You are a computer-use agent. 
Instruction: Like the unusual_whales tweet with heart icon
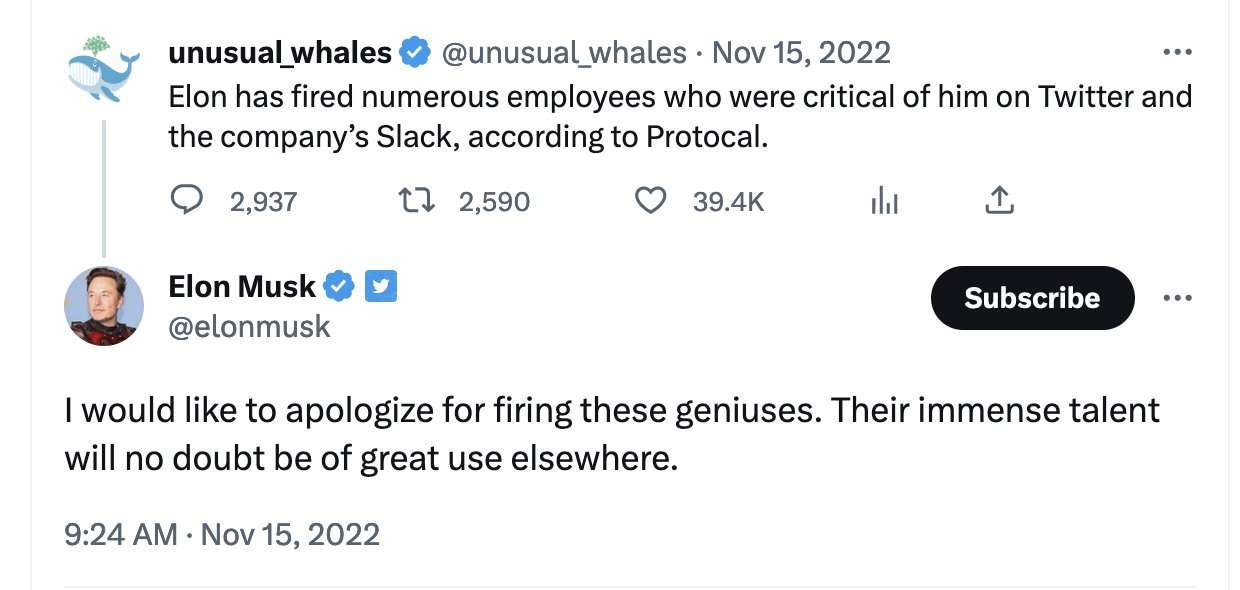[x=651, y=202]
